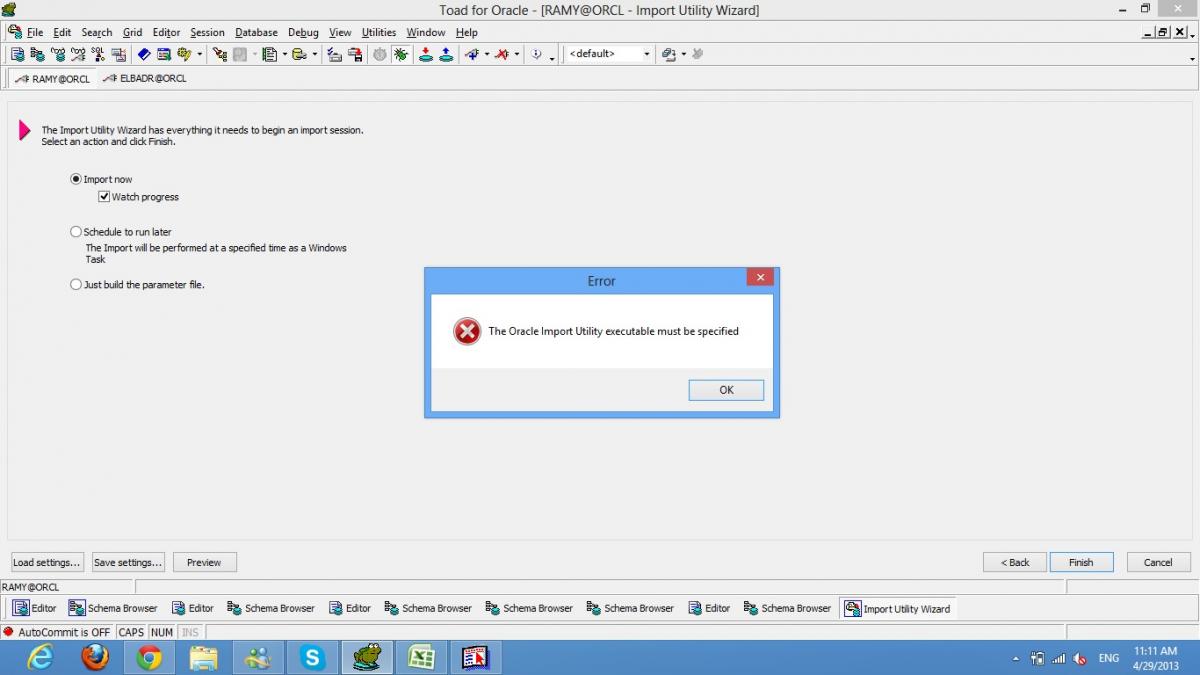Click the Load settings... button

tap(47, 562)
